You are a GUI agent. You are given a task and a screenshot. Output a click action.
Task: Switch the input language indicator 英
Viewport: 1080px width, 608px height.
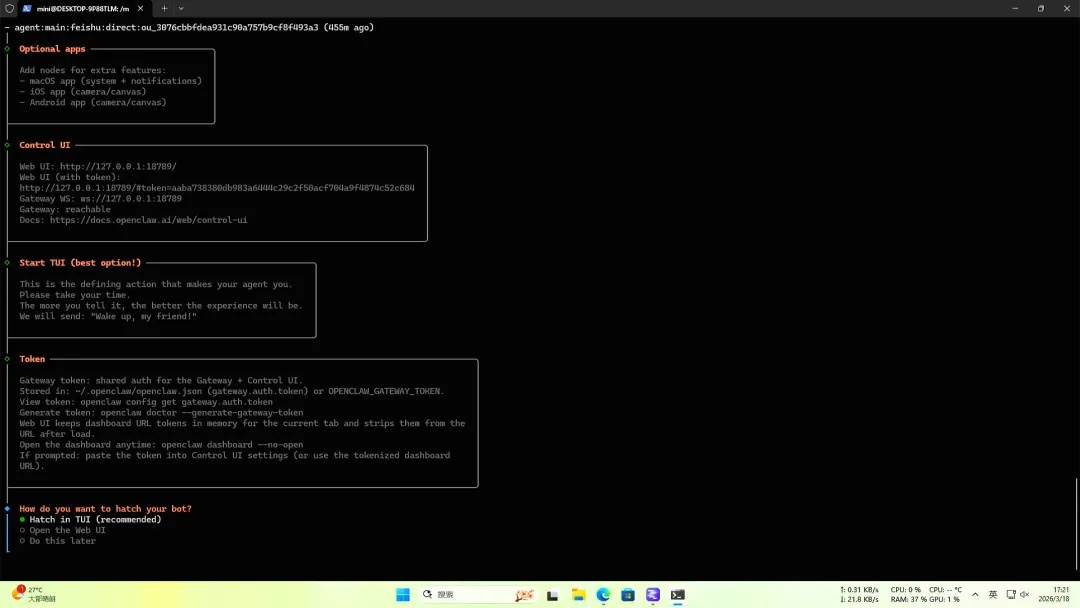[993, 594]
